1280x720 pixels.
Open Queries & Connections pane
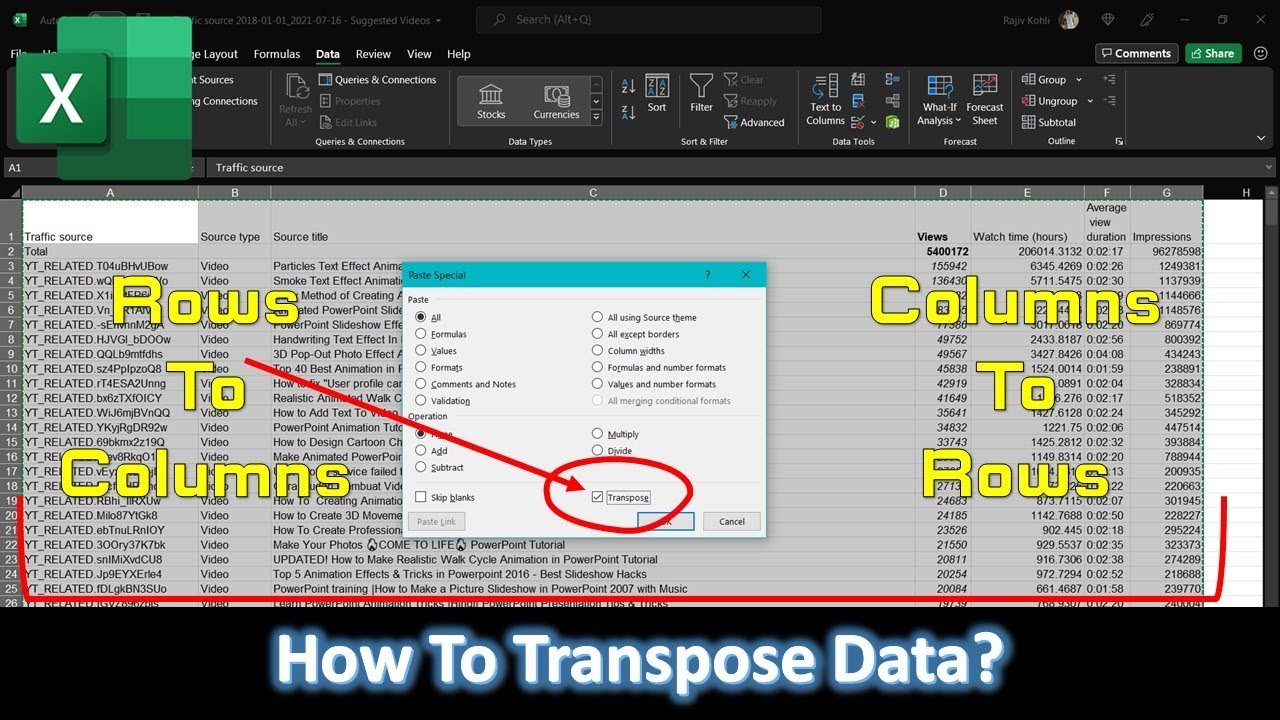[377, 80]
